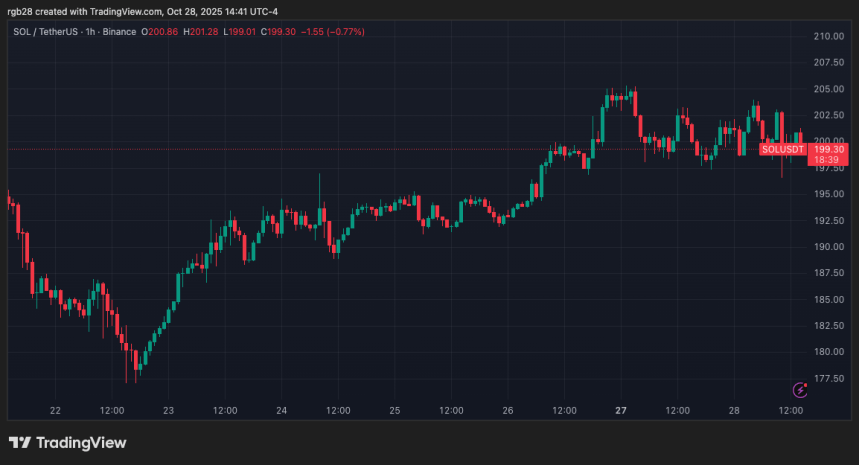Screen dimensions: 859x465
Task: Click the pink lightning bolt icon
Action: [x=799, y=389]
